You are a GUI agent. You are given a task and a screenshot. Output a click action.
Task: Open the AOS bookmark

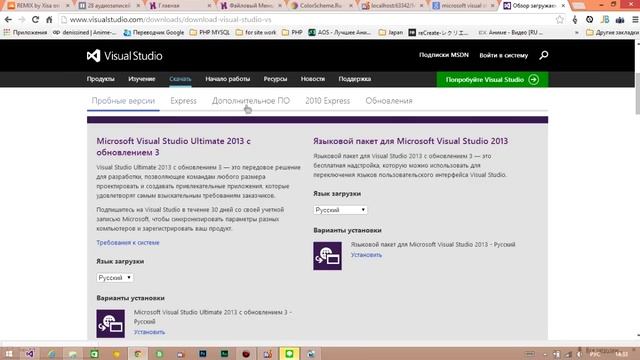(340, 32)
